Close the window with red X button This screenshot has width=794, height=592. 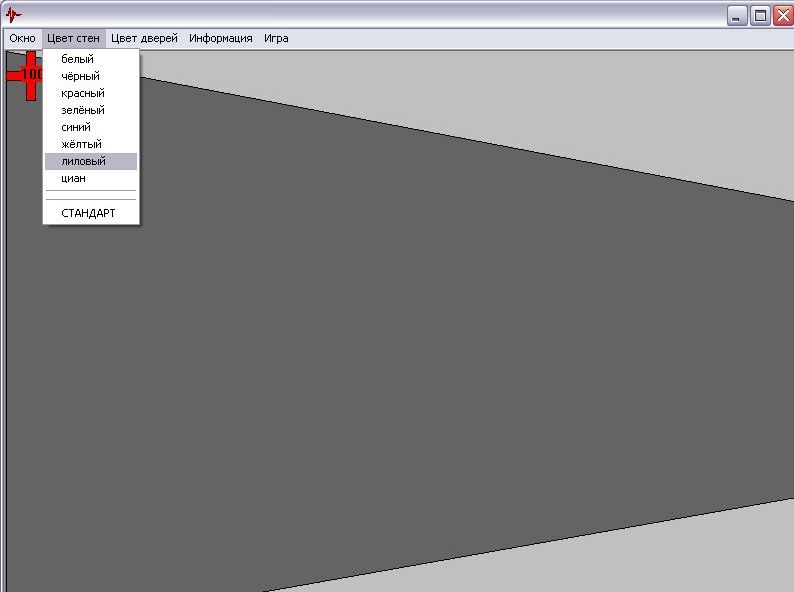coord(782,15)
